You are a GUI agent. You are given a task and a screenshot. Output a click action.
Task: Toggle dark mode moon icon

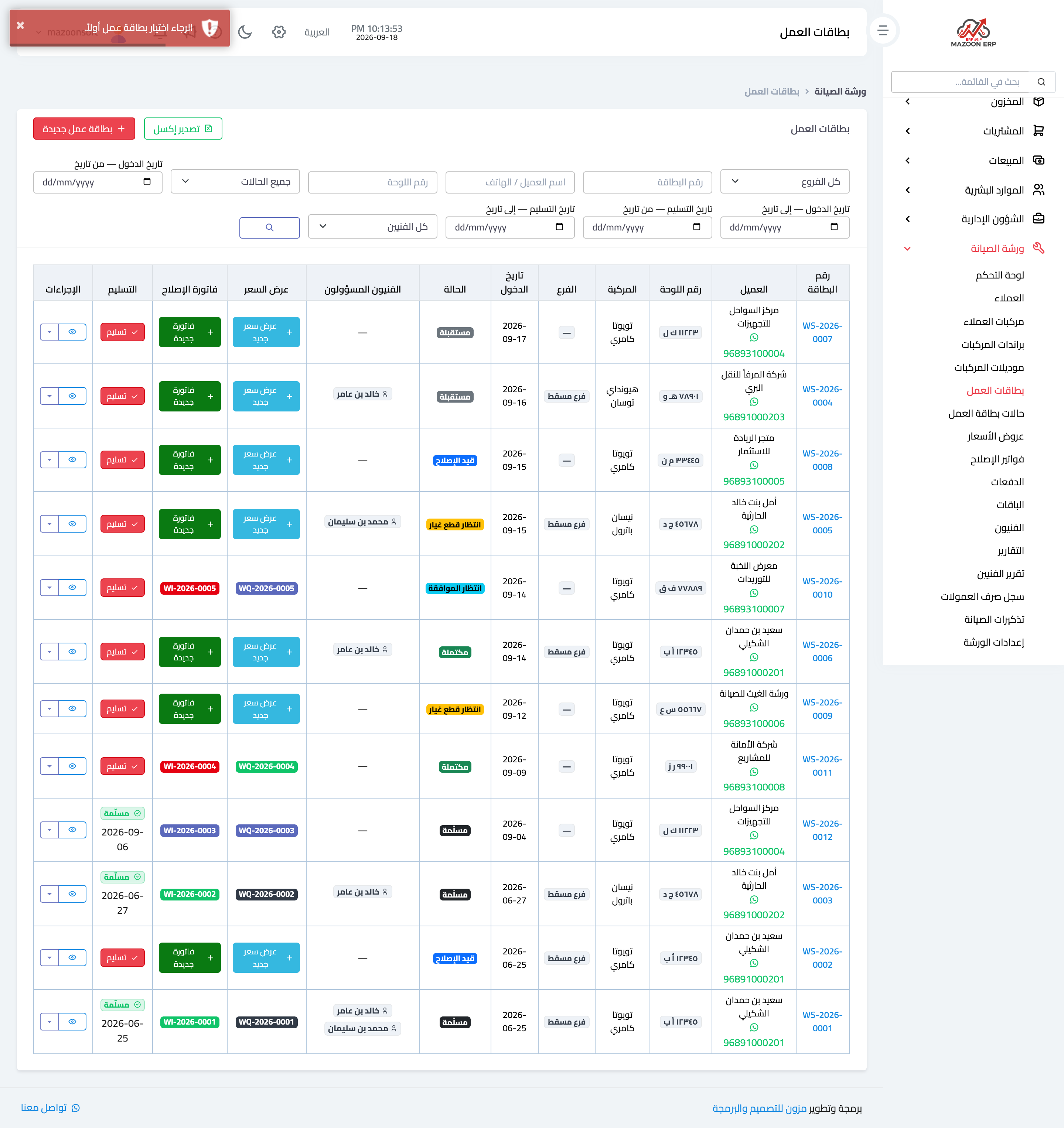point(245,33)
